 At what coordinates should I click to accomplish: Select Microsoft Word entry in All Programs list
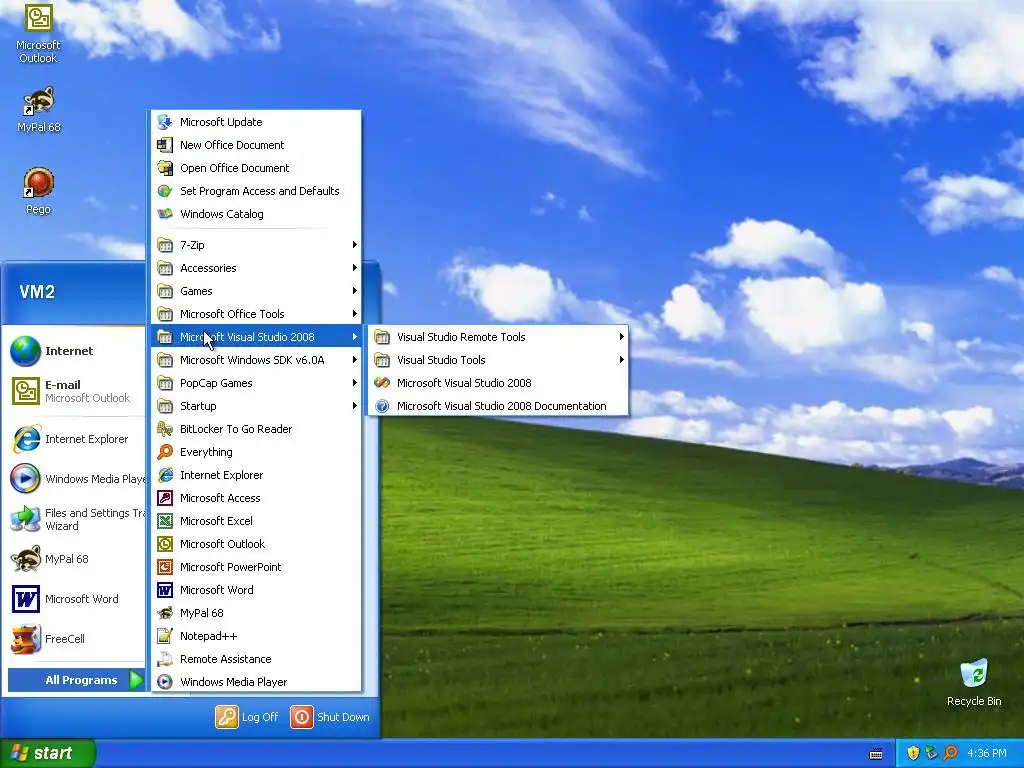257,590
